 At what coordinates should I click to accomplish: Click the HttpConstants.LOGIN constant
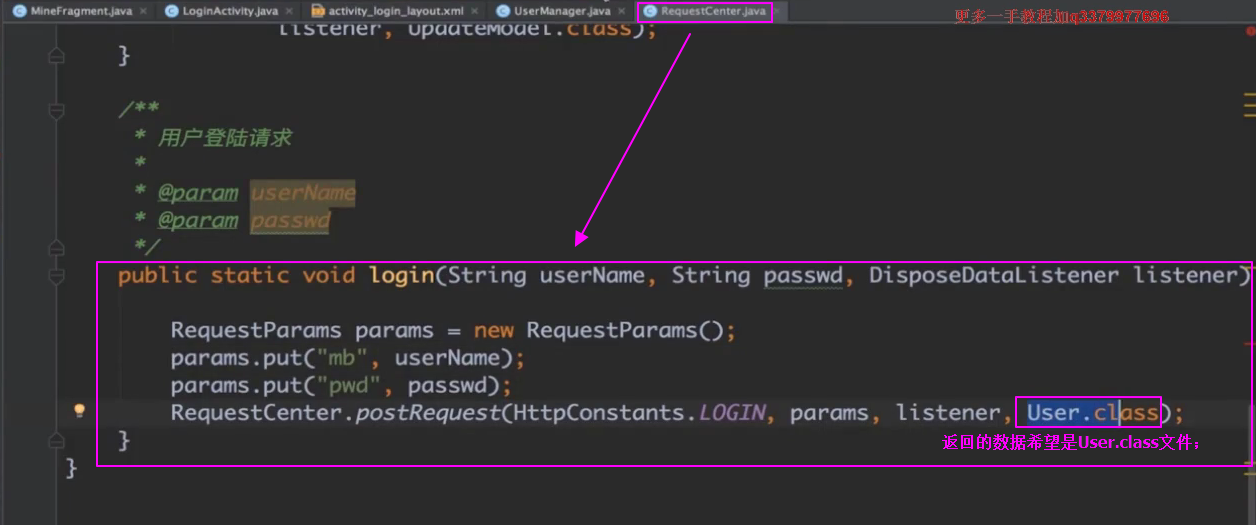(x=639, y=413)
